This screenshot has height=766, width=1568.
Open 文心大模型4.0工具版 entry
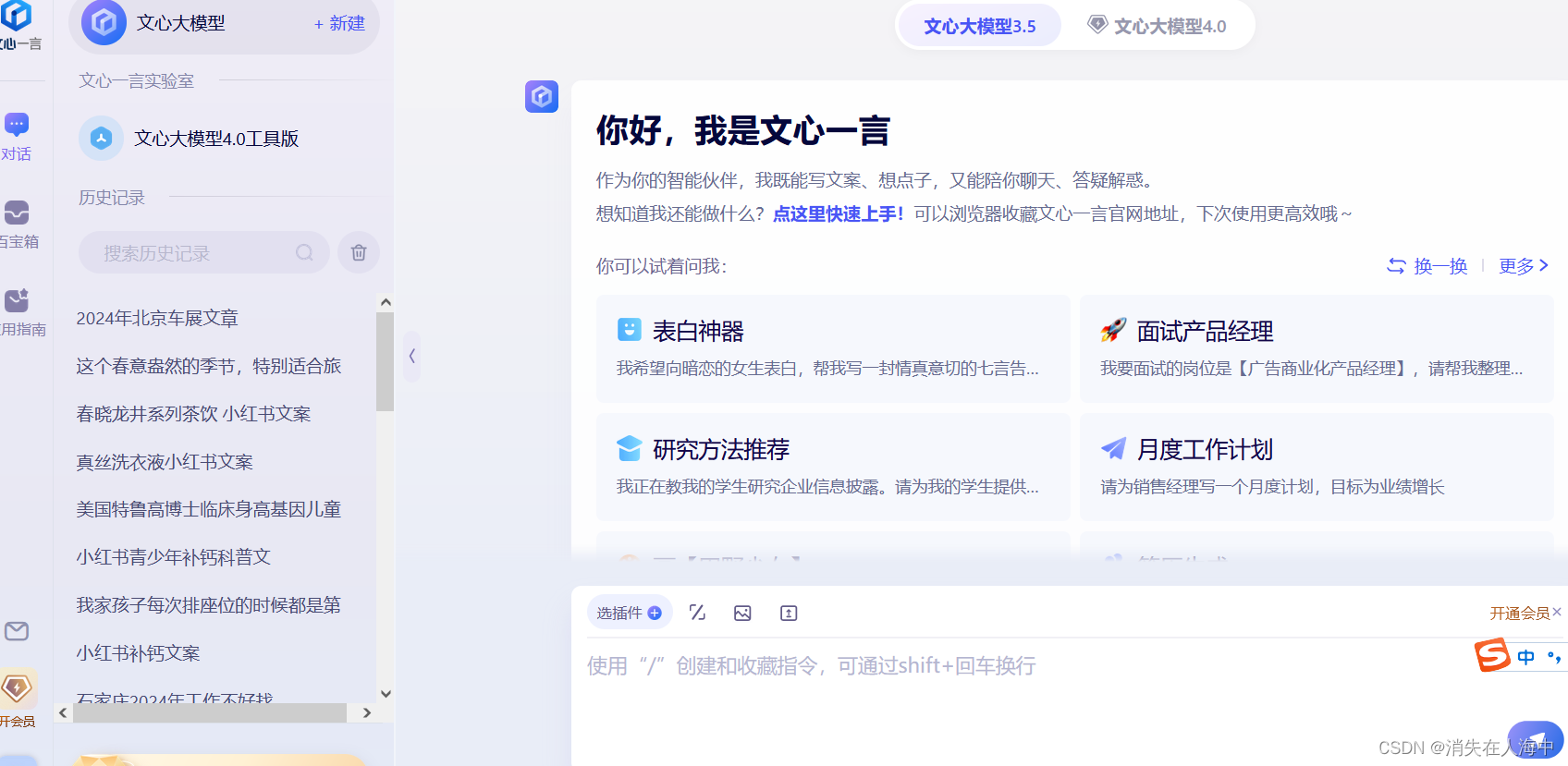click(216, 139)
